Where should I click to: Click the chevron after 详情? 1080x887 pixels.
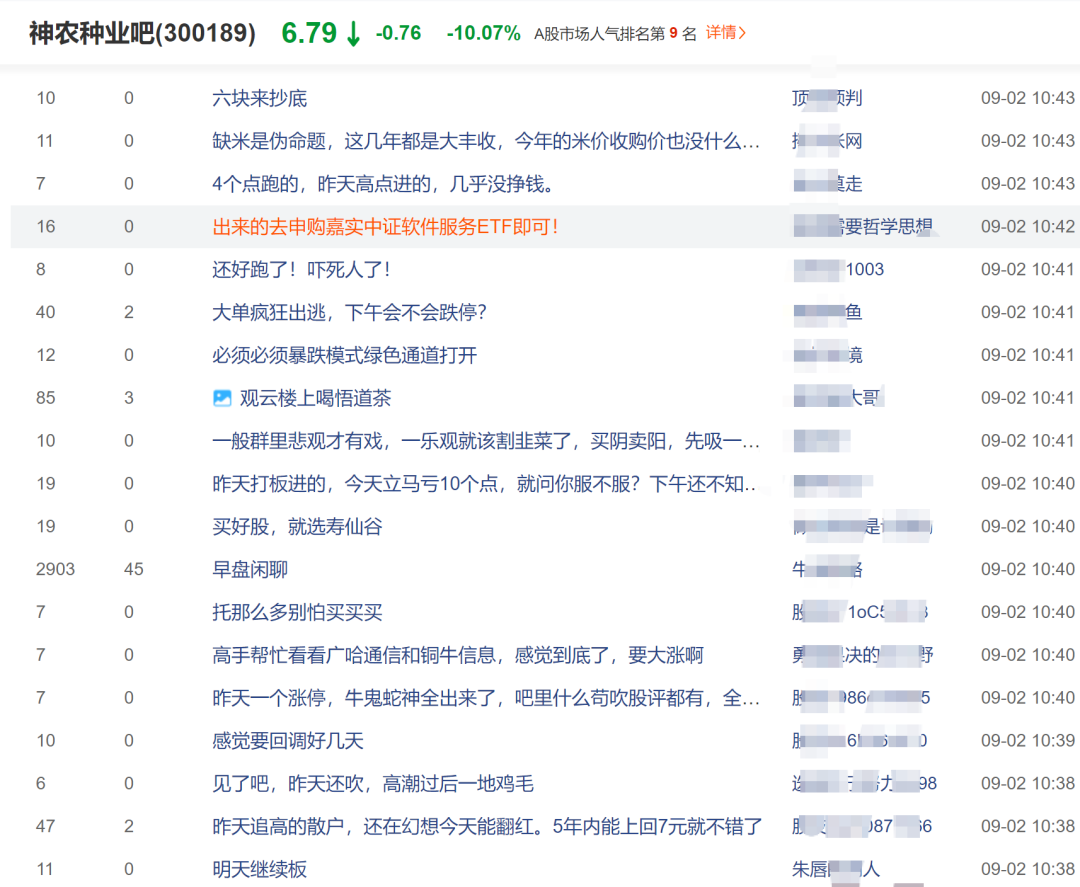tap(742, 32)
